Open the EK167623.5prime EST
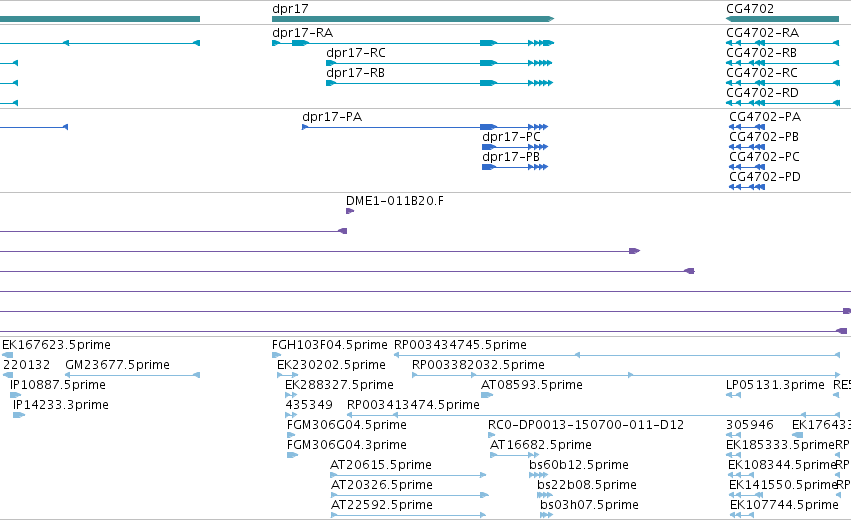Image resolution: width=851 pixels, height=520 pixels. tap(8, 355)
